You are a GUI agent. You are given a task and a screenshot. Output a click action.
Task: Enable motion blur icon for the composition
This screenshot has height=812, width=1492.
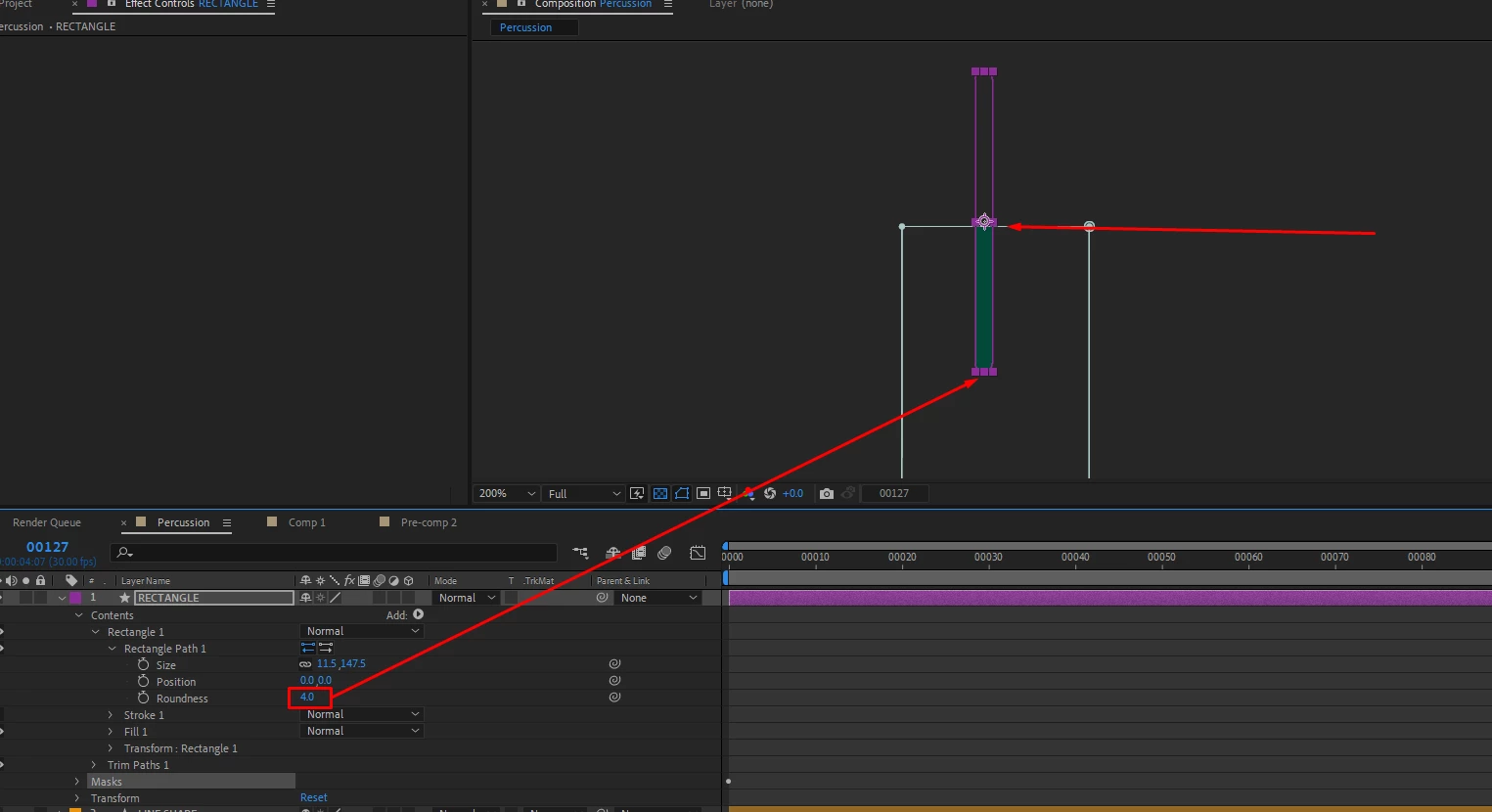tap(664, 553)
